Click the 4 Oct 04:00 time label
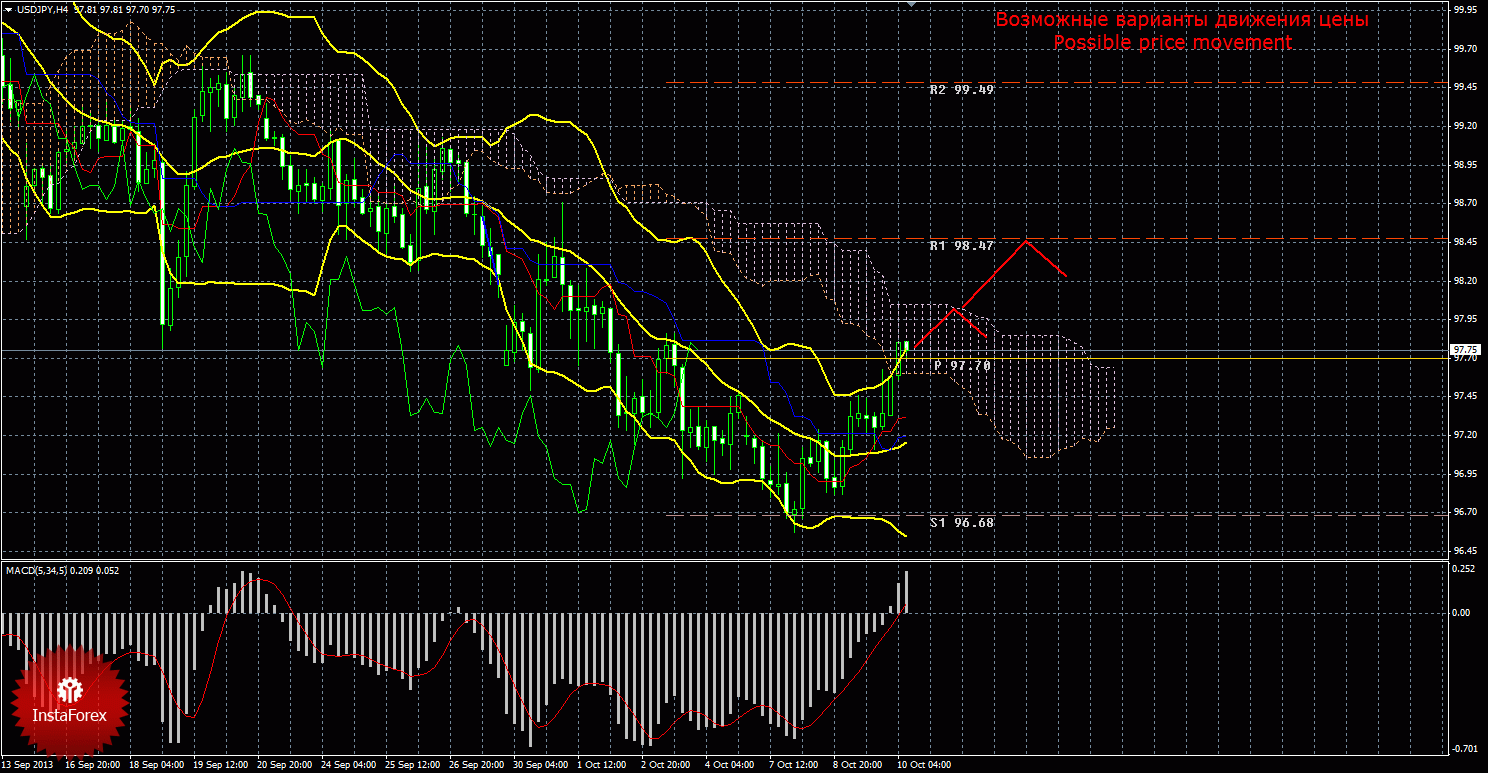The width and height of the screenshot is (1488, 773). (730, 765)
